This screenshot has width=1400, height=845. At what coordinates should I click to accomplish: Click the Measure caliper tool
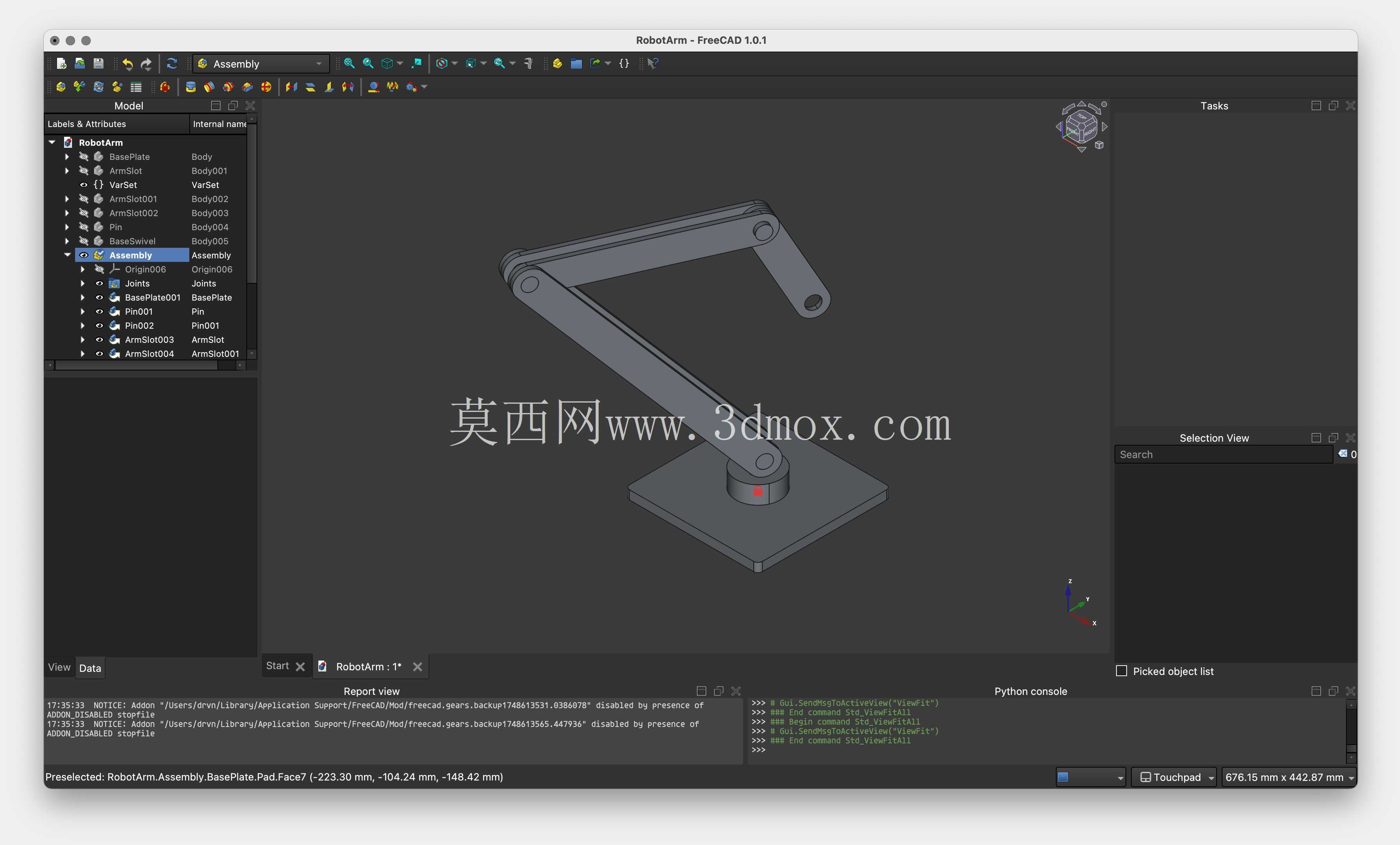pyautogui.click(x=528, y=64)
